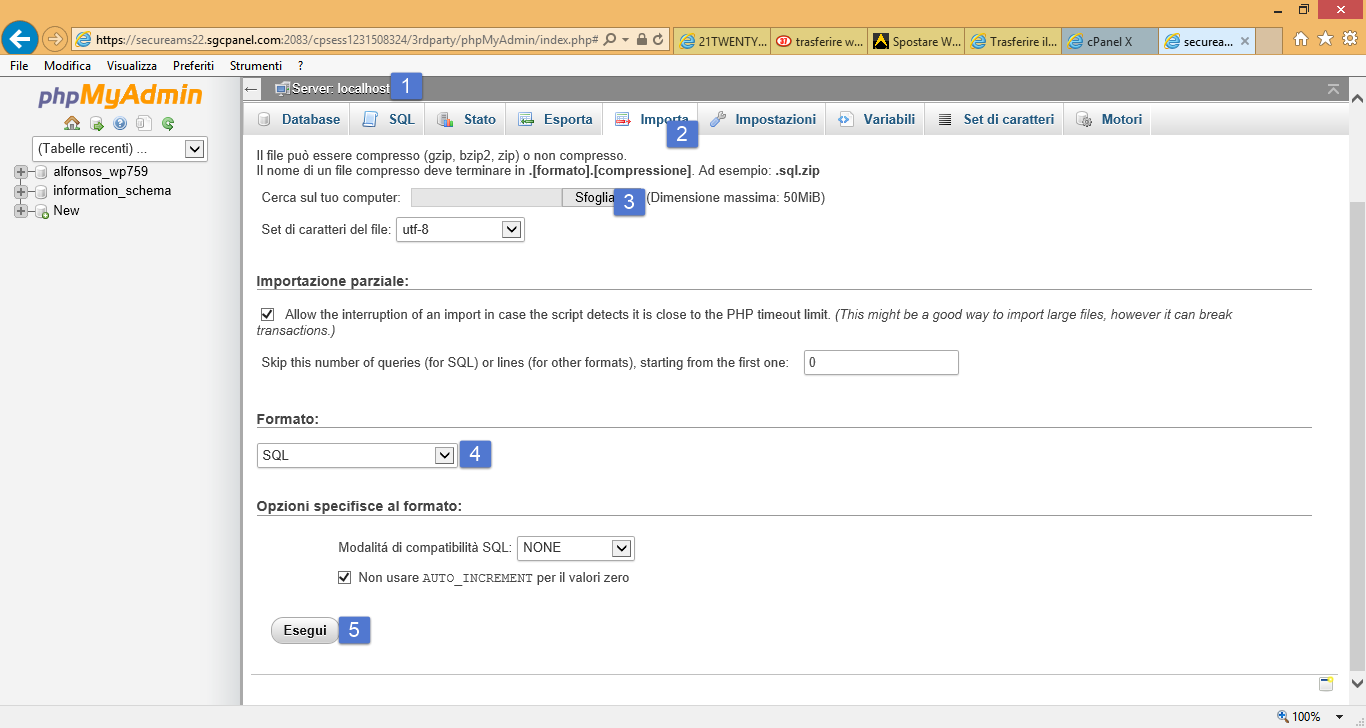Screen dimensions: 1366x728
Task: Uncheck 'Non usare AUTO_INCREMENT' checkbox
Action: (x=345, y=577)
